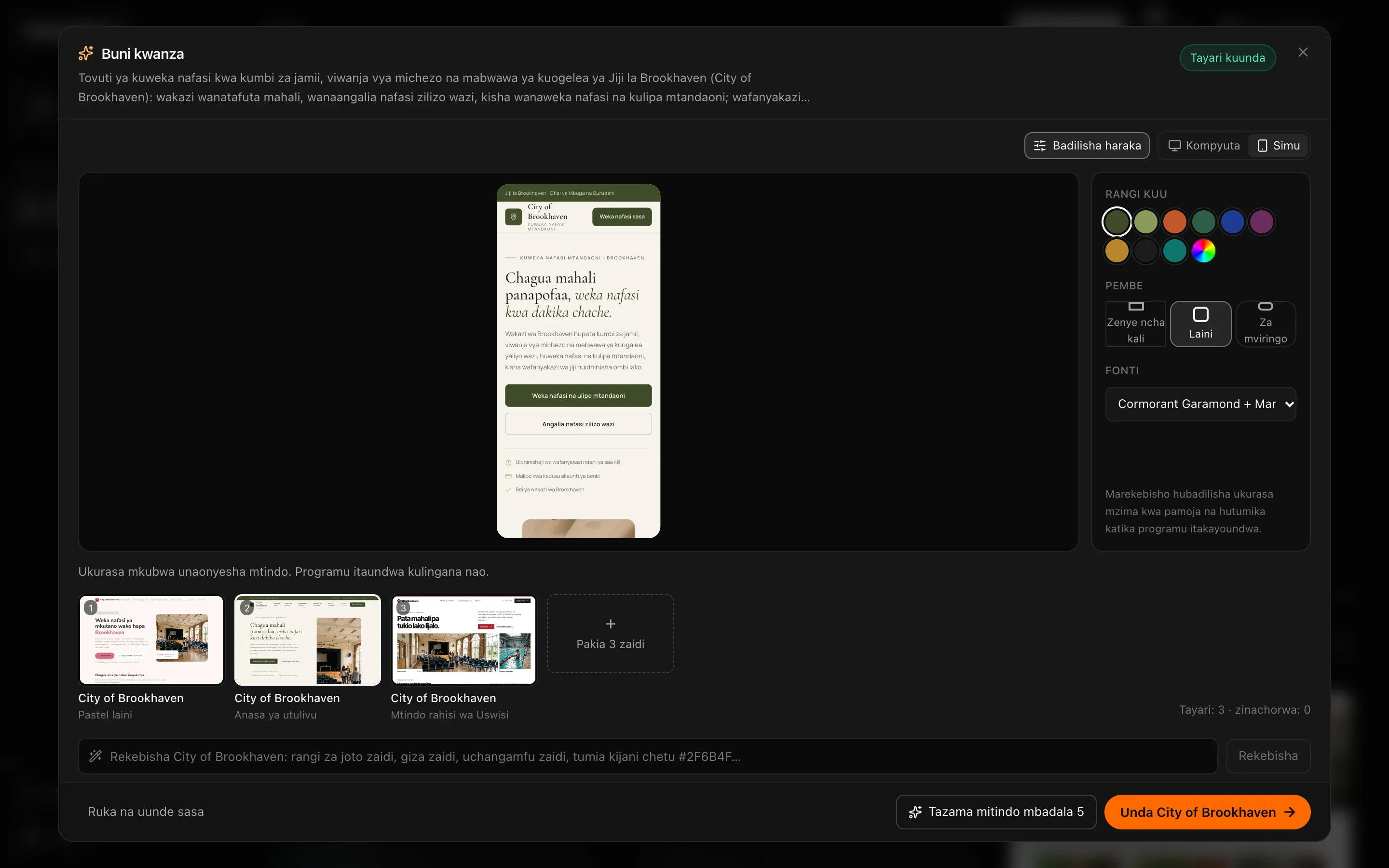Click Weka nafasi na ulipe mtandaoni button
The width and height of the screenshot is (1389, 868).
(x=578, y=395)
